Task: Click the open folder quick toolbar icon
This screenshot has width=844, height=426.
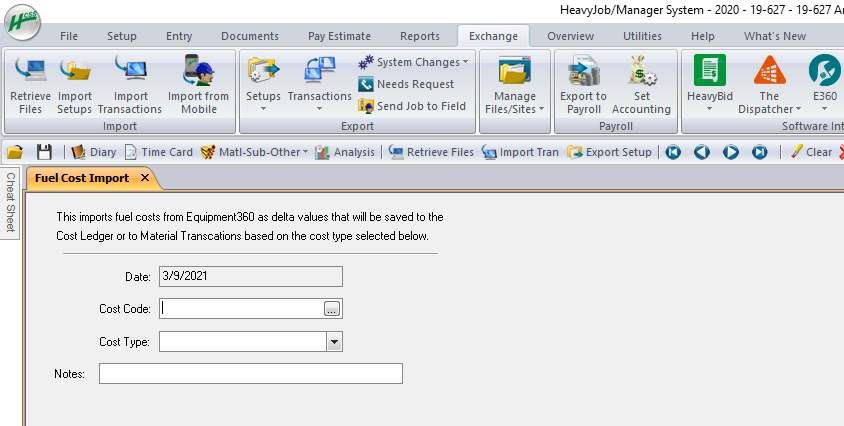Action: tap(15, 152)
